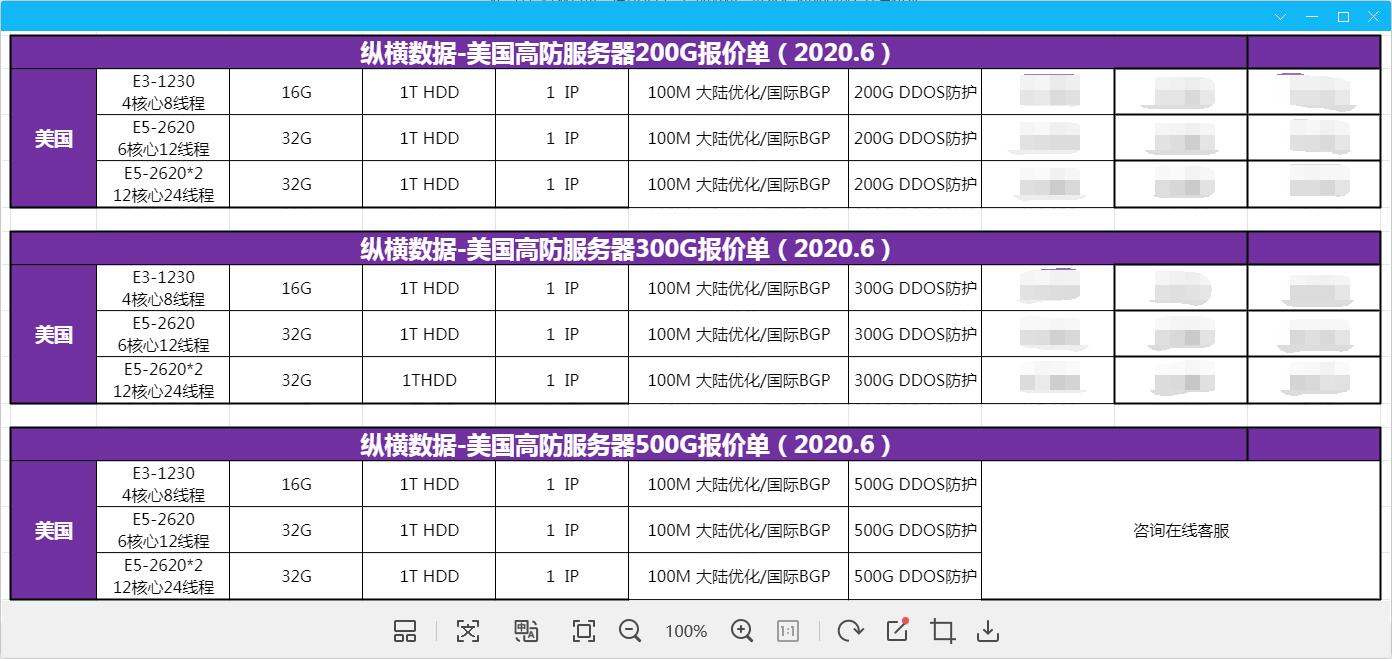Click the 100% zoom level indicator

tap(686, 631)
